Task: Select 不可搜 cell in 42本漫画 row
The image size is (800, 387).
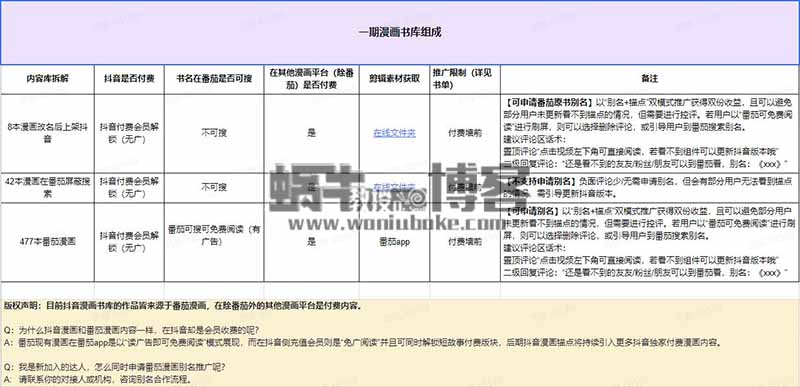Action: 214,188
